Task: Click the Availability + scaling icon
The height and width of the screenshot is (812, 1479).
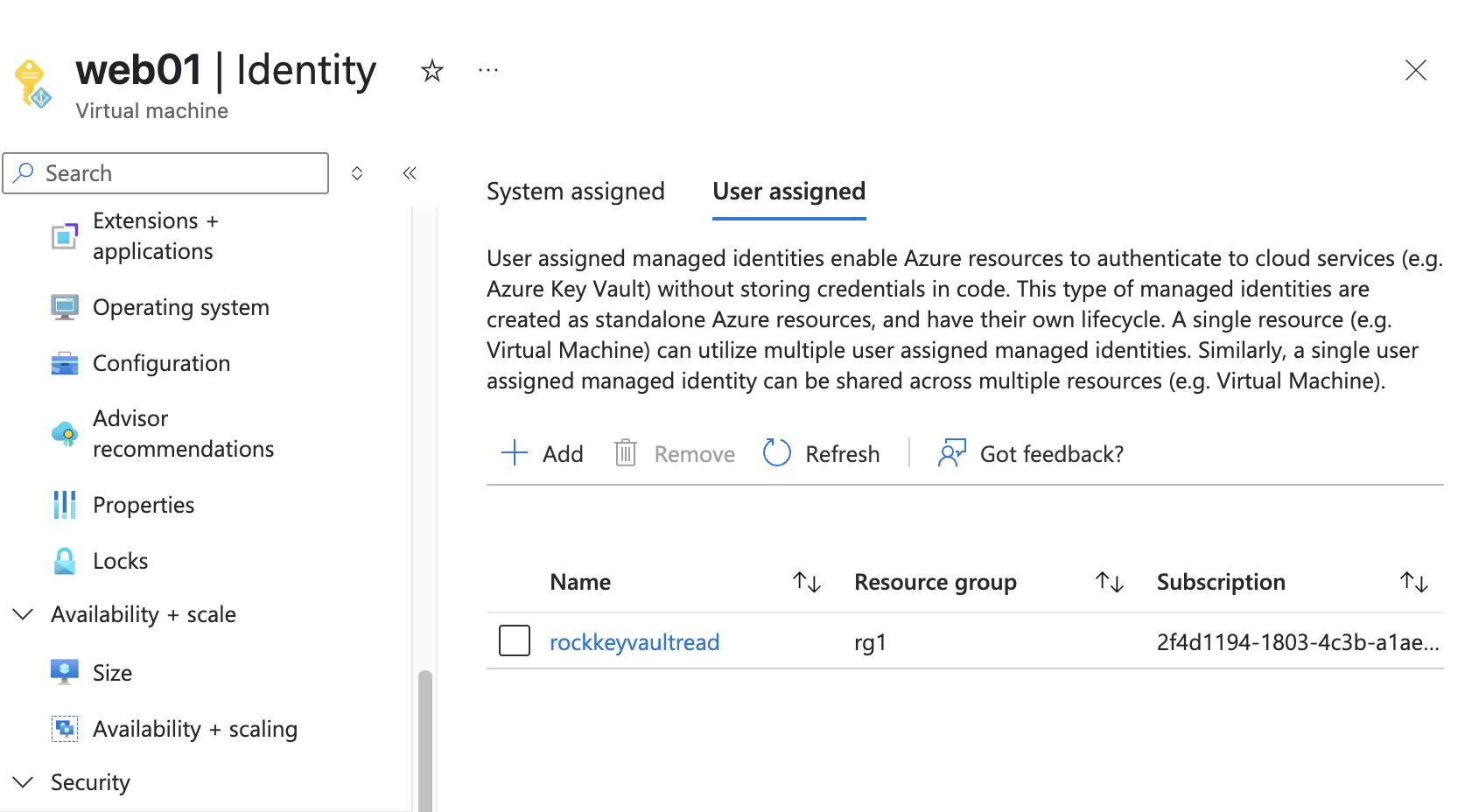Action: (65, 729)
